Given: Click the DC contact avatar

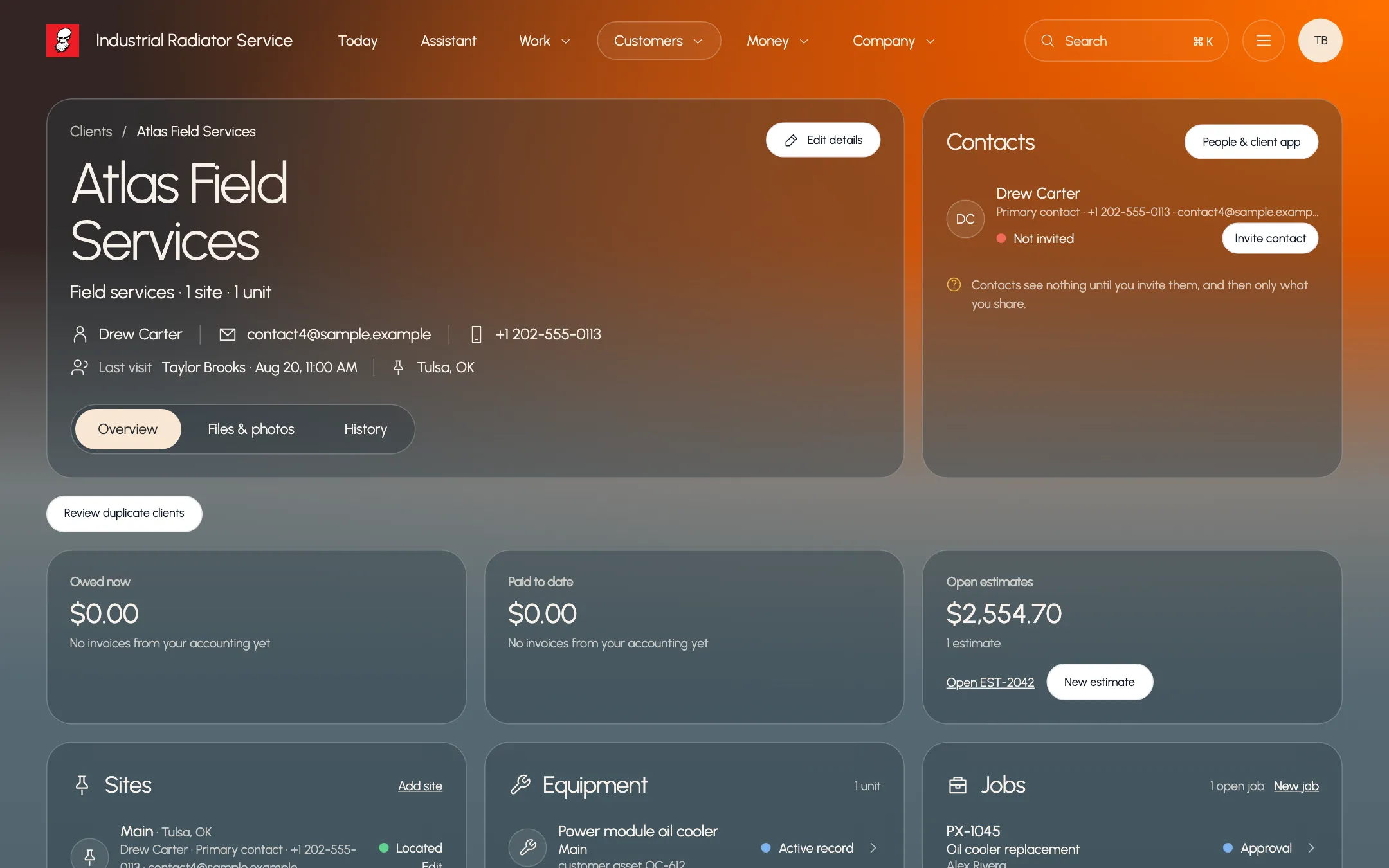Looking at the screenshot, I should (x=965, y=219).
